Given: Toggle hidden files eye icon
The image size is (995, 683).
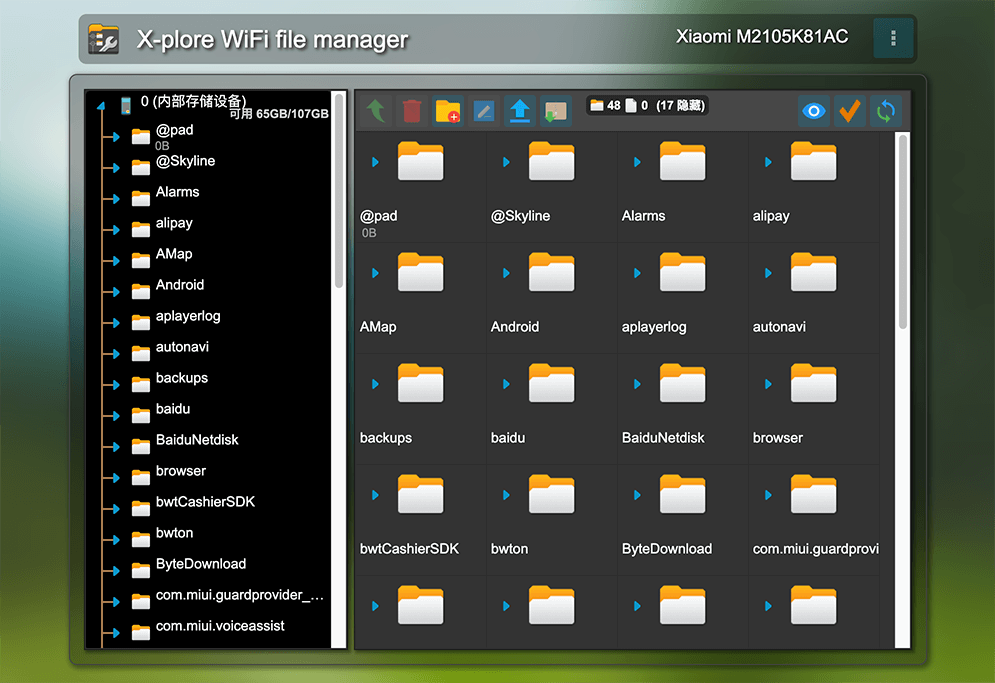Looking at the screenshot, I should (x=814, y=111).
